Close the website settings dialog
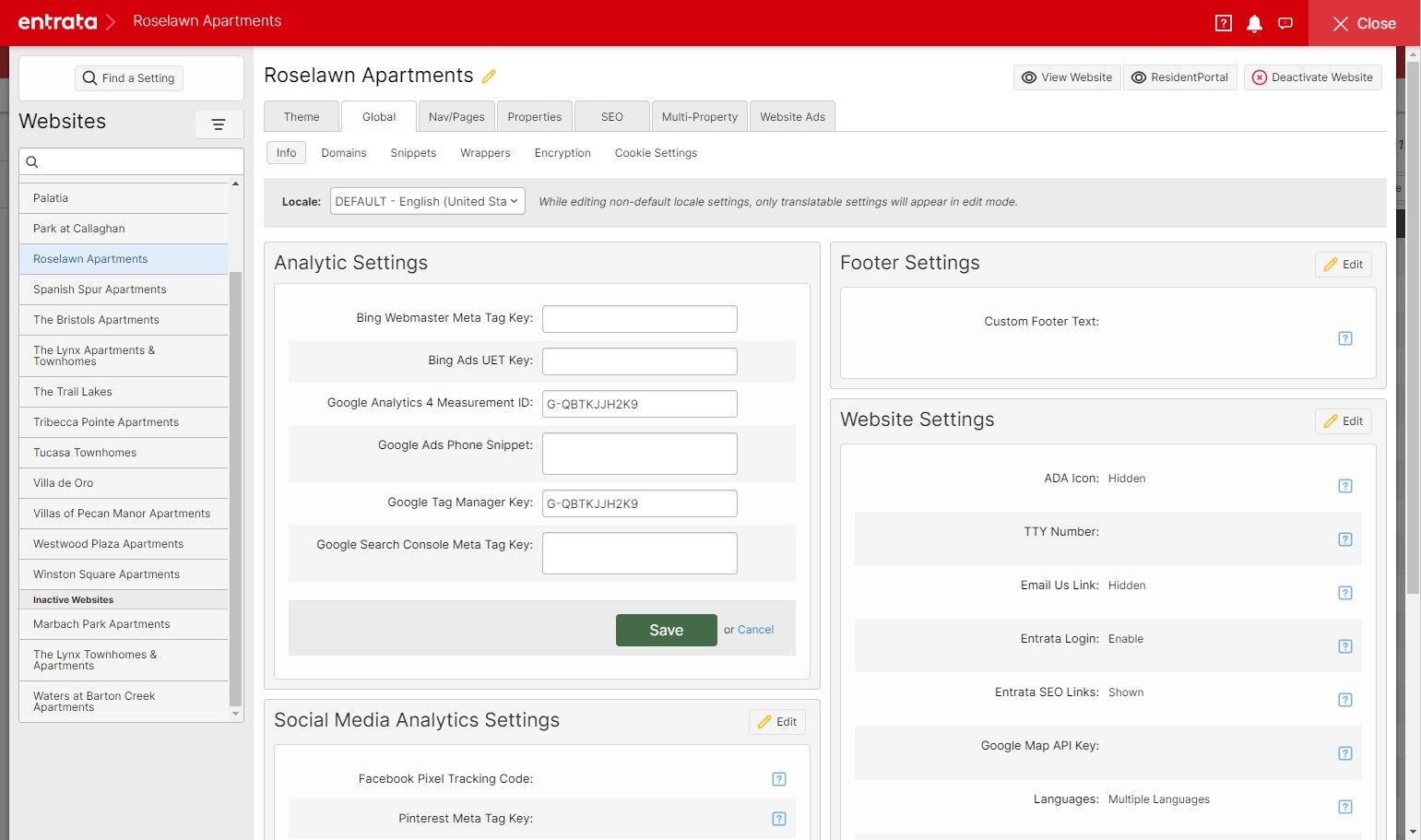This screenshot has width=1421, height=840. (1364, 23)
